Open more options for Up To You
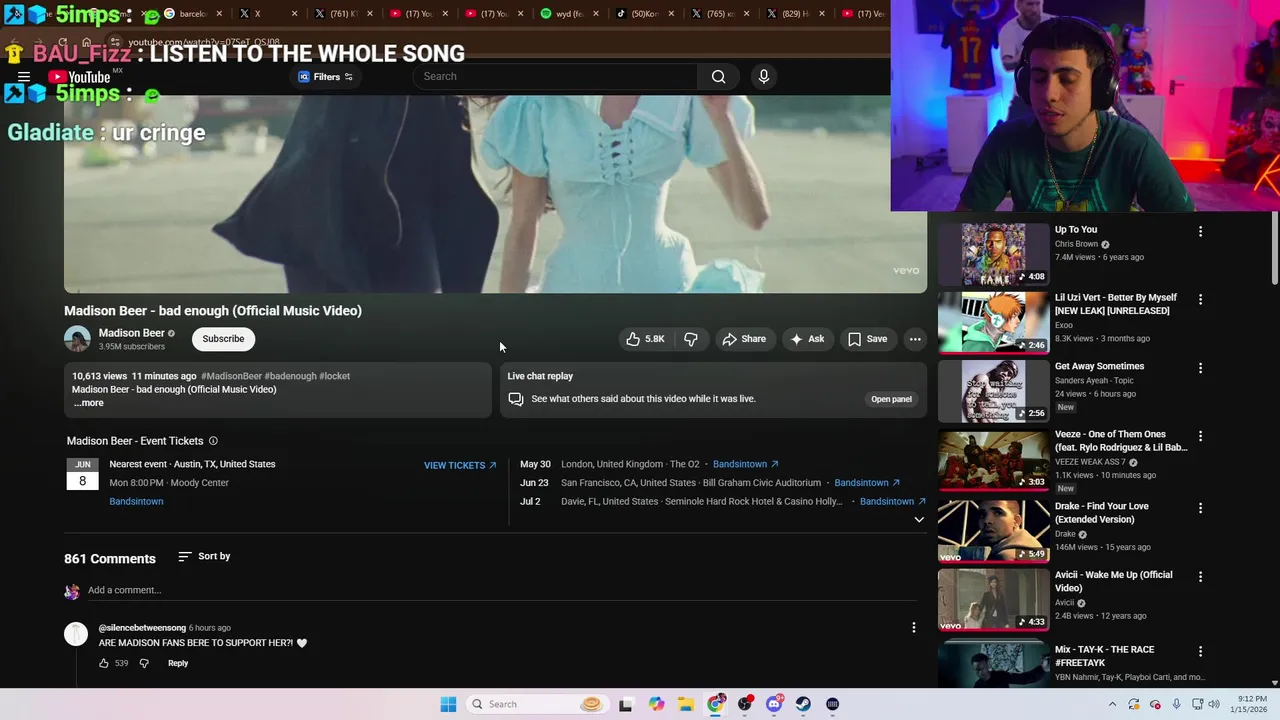The height and width of the screenshot is (720, 1280). coord(1200,231)
